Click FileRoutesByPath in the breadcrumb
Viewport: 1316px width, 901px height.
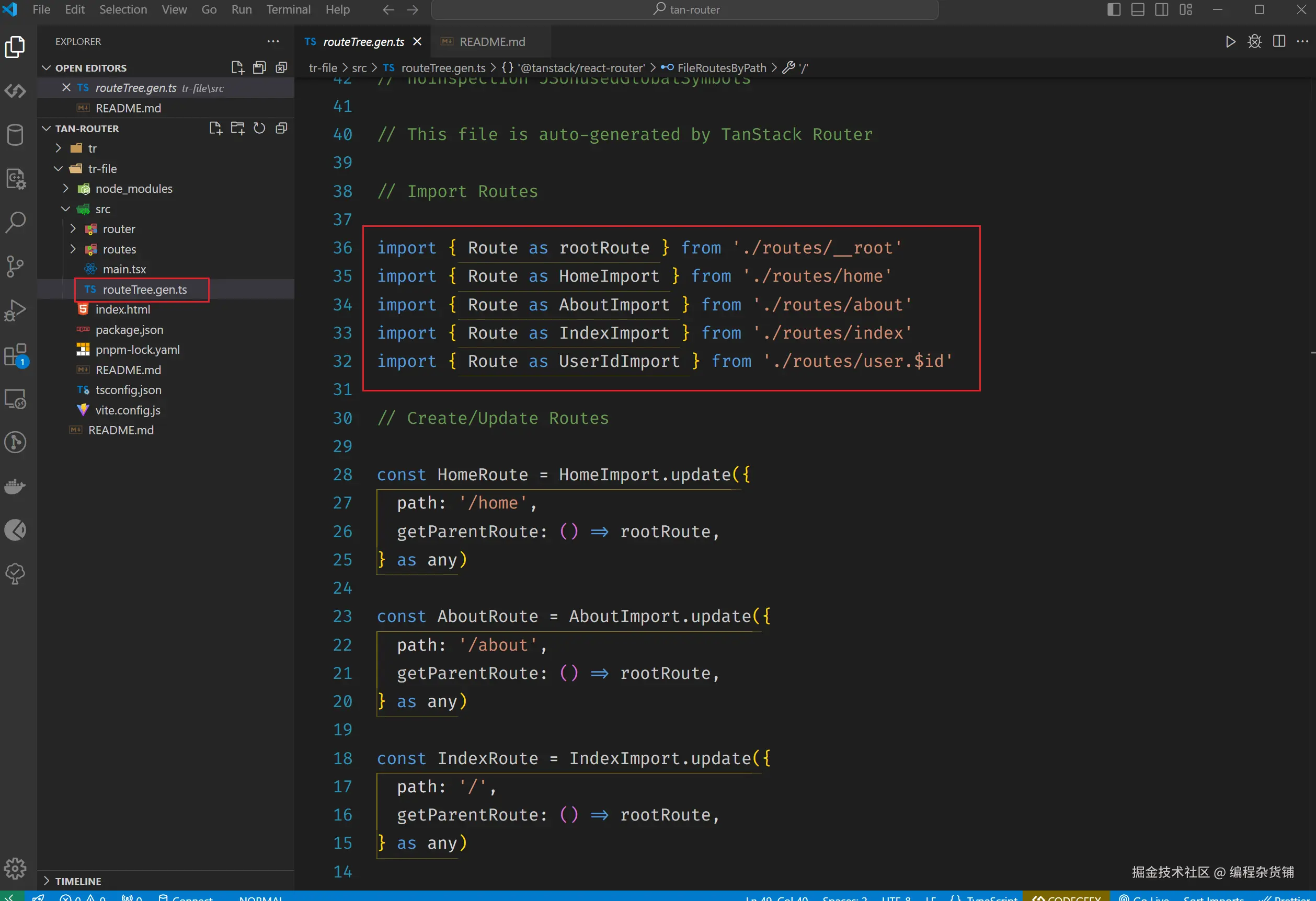pos(721,68)
